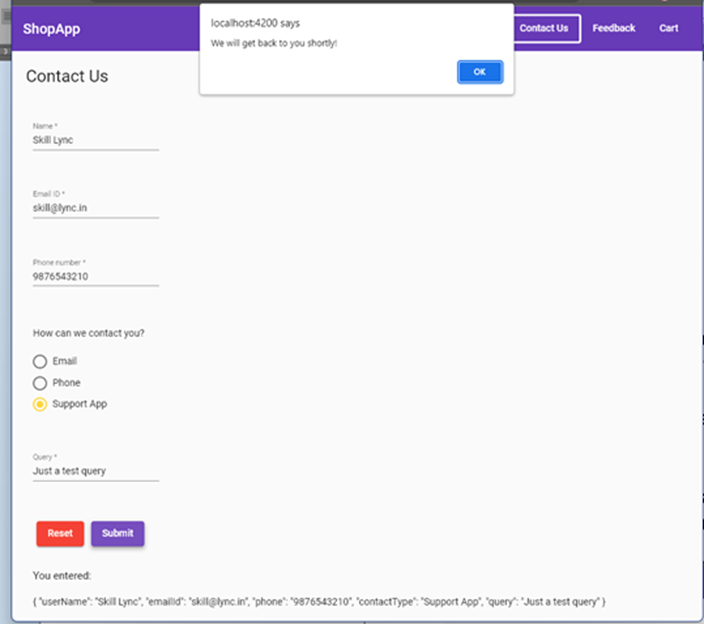Click the 'How can we contact you?' label
Image resolution: width=704 pixels, height=624 pixels.
[x=88, y=333]
